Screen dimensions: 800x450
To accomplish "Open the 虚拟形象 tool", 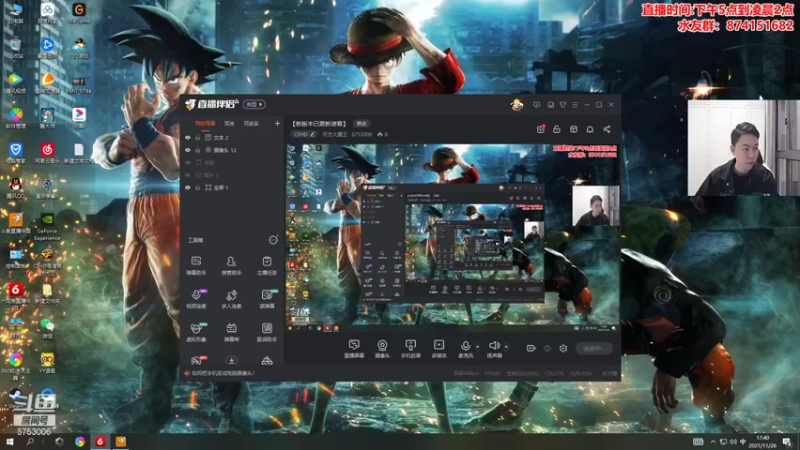I will 196,332.
